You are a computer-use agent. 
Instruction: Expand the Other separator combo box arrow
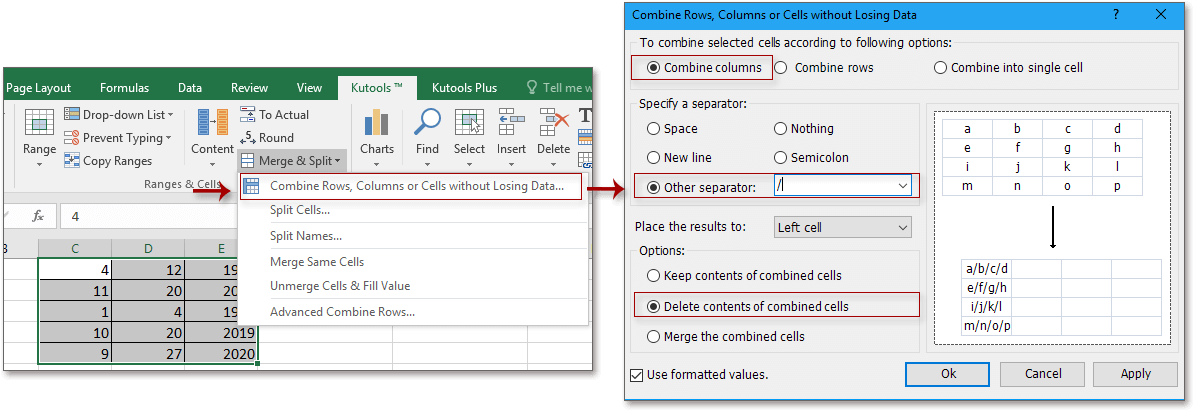coord(903,187)
